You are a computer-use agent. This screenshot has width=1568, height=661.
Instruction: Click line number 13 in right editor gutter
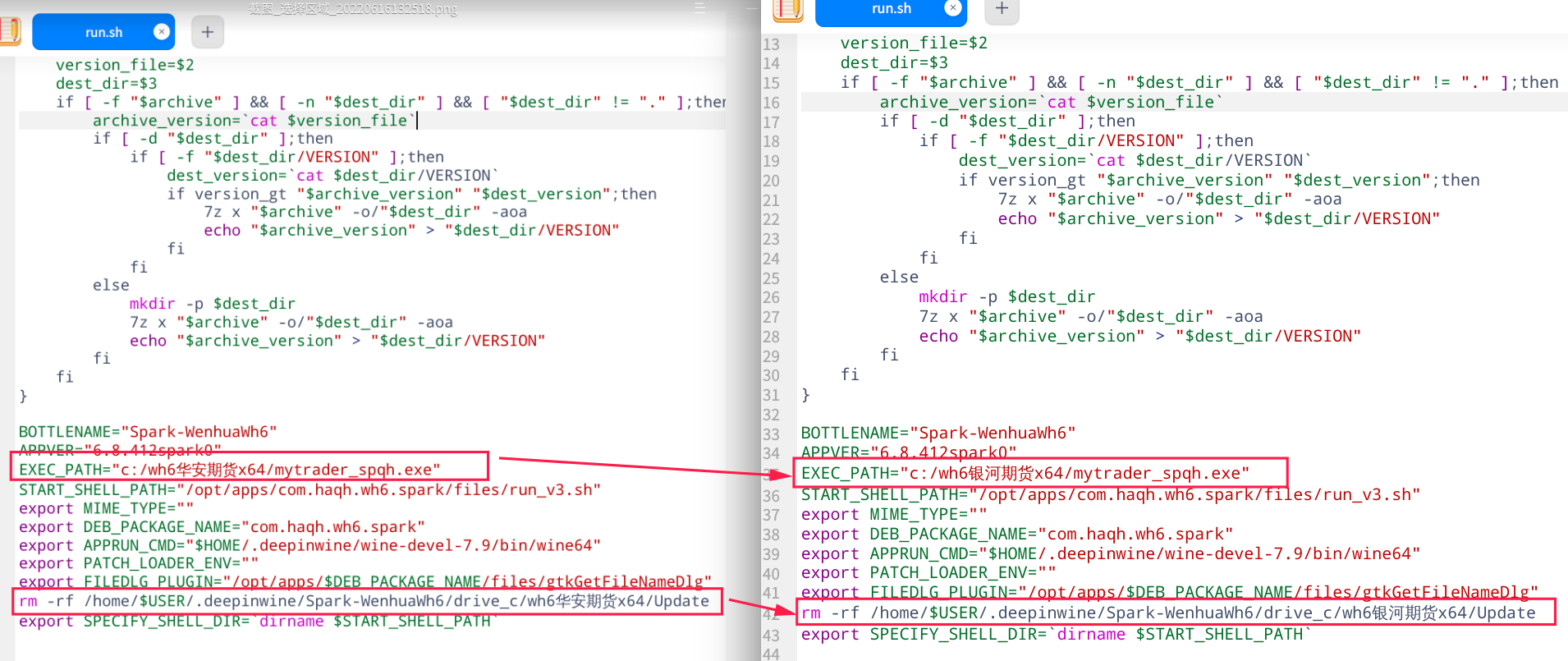(771, 44)
